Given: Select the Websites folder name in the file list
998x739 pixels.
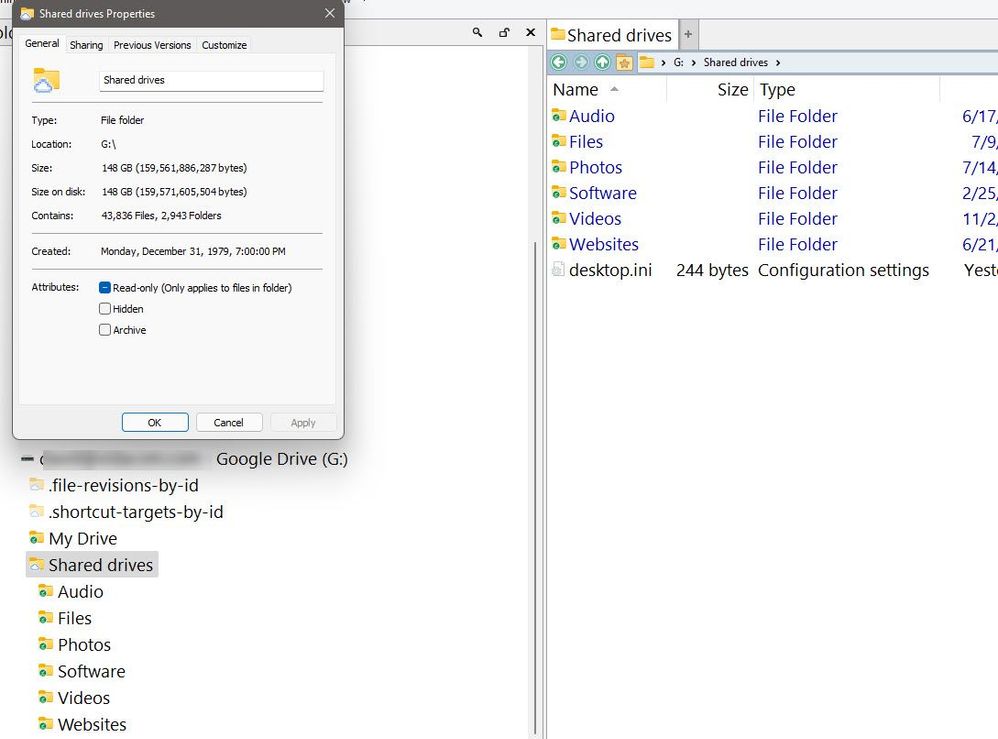Looking at the screenshot, I should point(603,244).
